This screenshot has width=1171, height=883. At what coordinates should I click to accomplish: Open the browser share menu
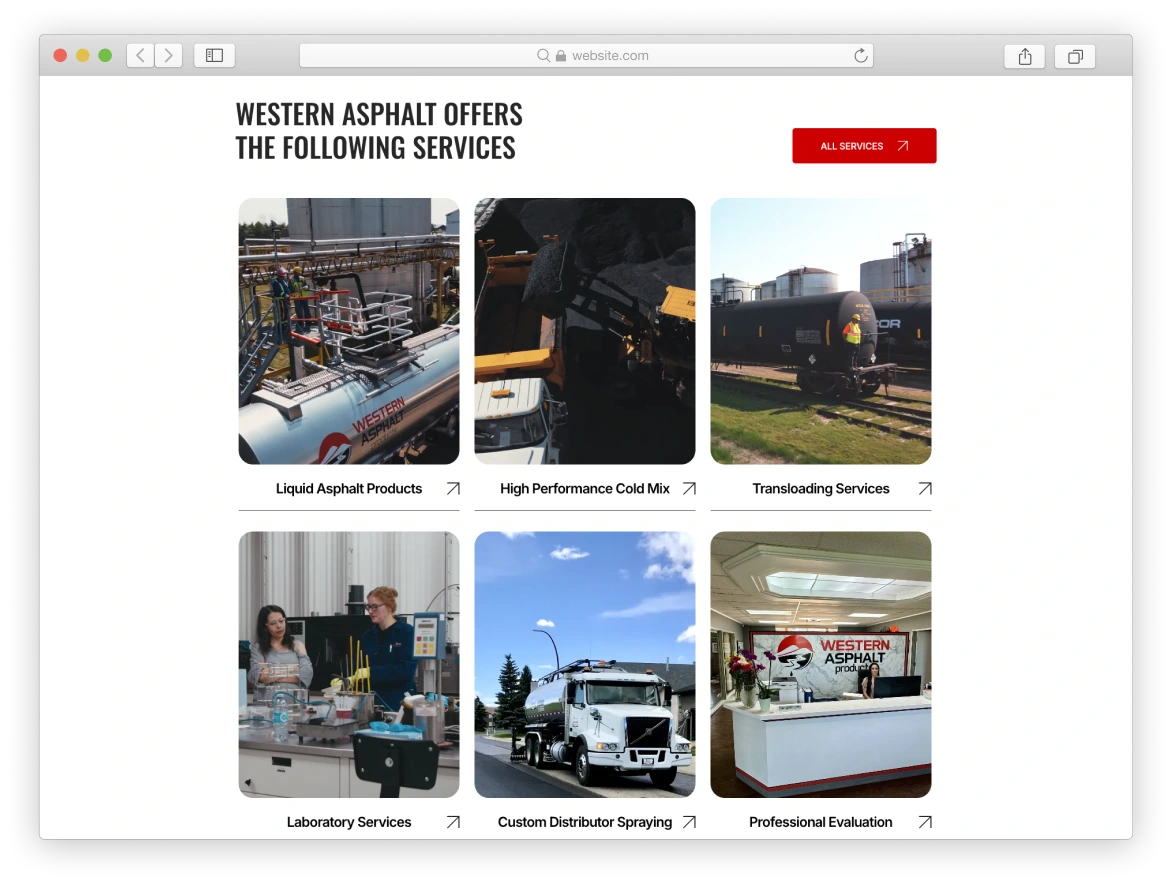coord(1025,56)
